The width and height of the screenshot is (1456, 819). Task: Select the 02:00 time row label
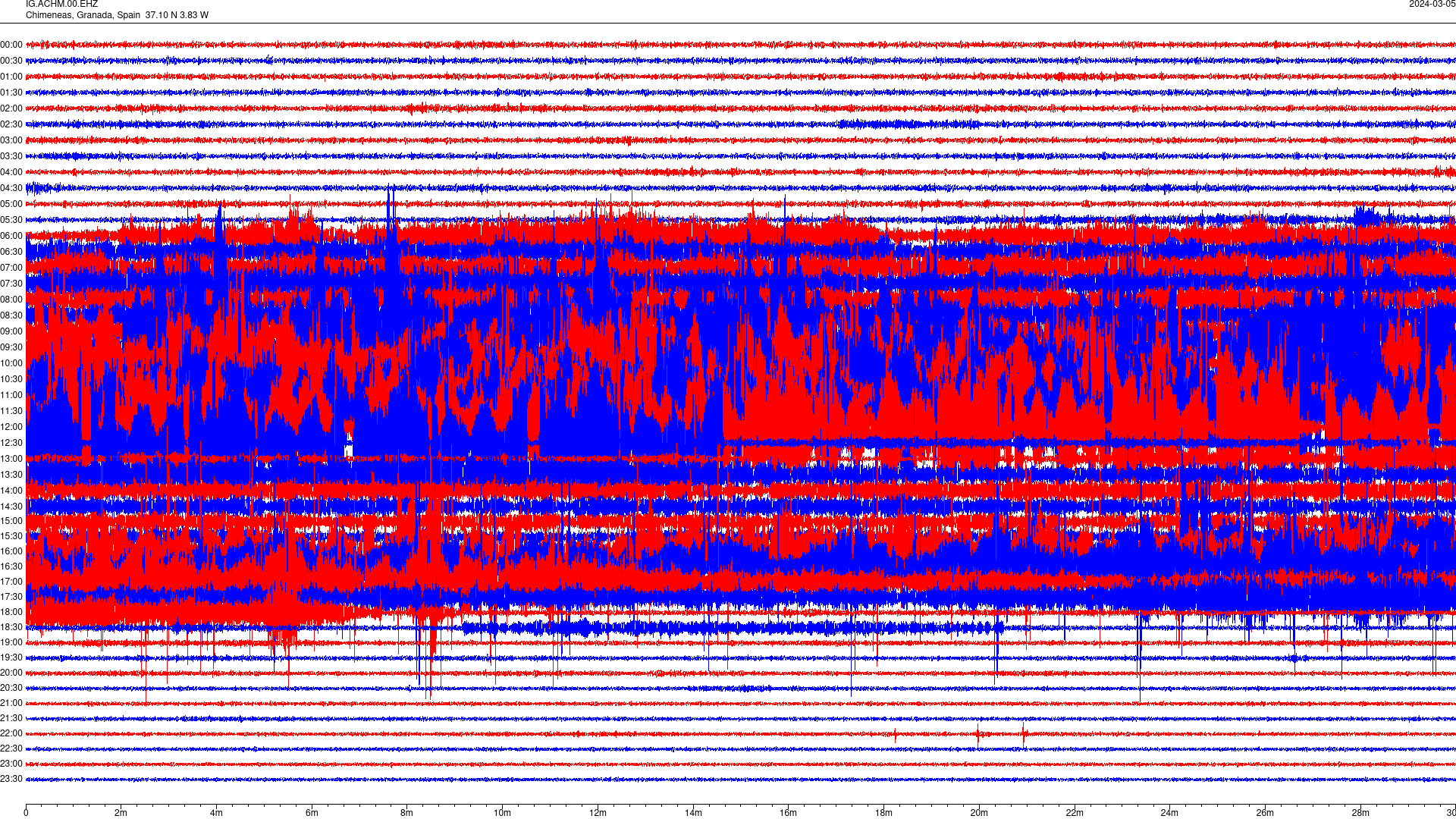pos(11,108)
